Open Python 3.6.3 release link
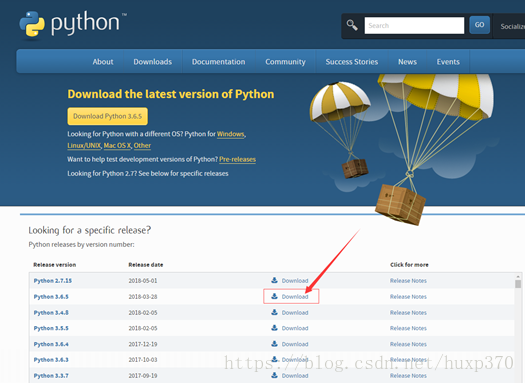The height and width of the screenshot is (383, 525). click(x=51, y=360)
